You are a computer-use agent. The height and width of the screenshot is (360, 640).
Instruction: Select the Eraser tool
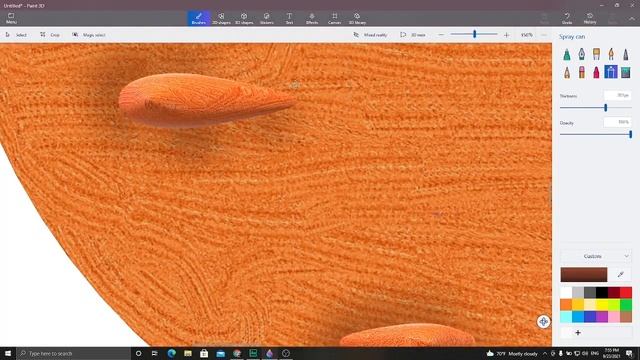(582, 72)
